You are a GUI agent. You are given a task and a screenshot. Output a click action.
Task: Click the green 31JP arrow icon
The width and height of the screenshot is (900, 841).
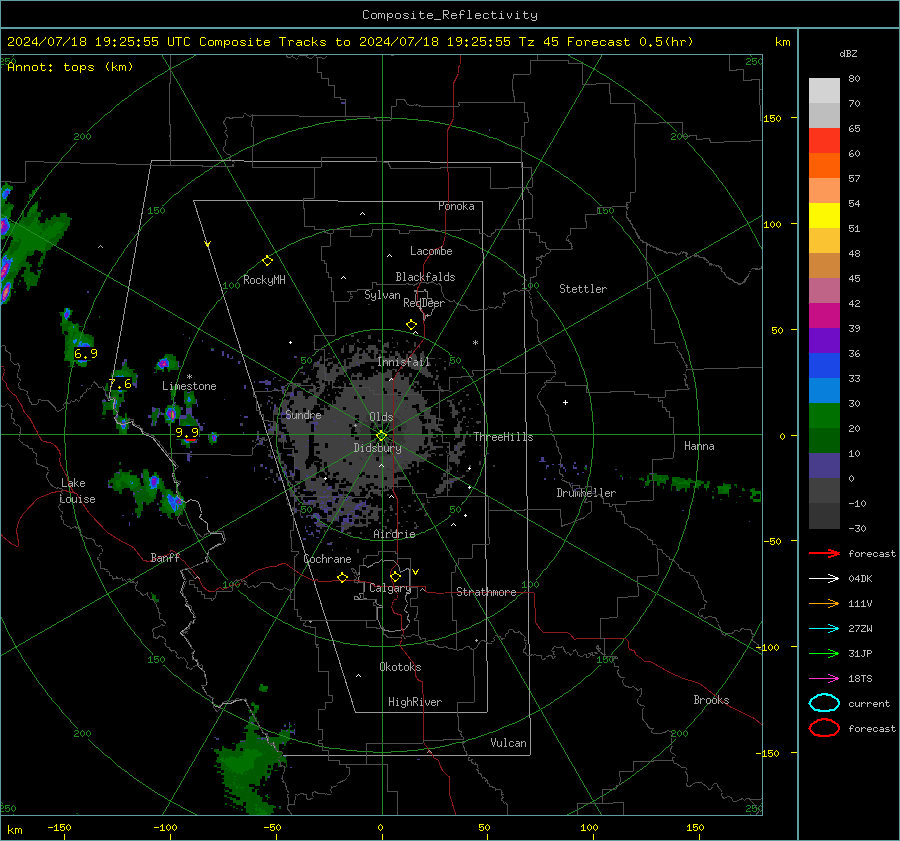pyautogui.click(x=824, y=653)
